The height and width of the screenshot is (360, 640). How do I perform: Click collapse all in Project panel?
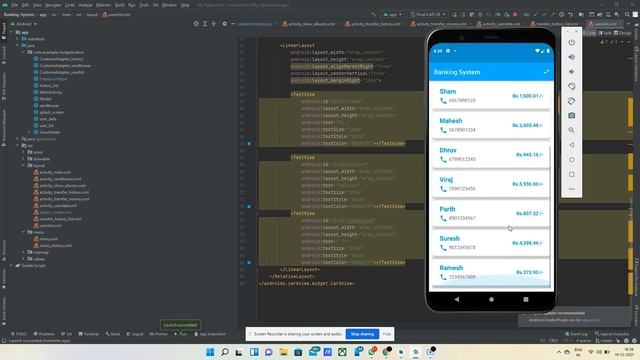[213, 24]
